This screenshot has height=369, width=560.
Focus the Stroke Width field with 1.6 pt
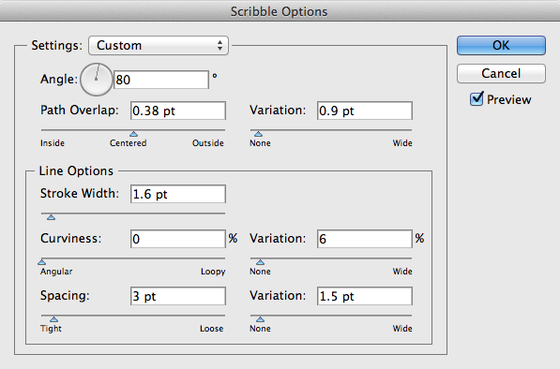pos(178,194)
